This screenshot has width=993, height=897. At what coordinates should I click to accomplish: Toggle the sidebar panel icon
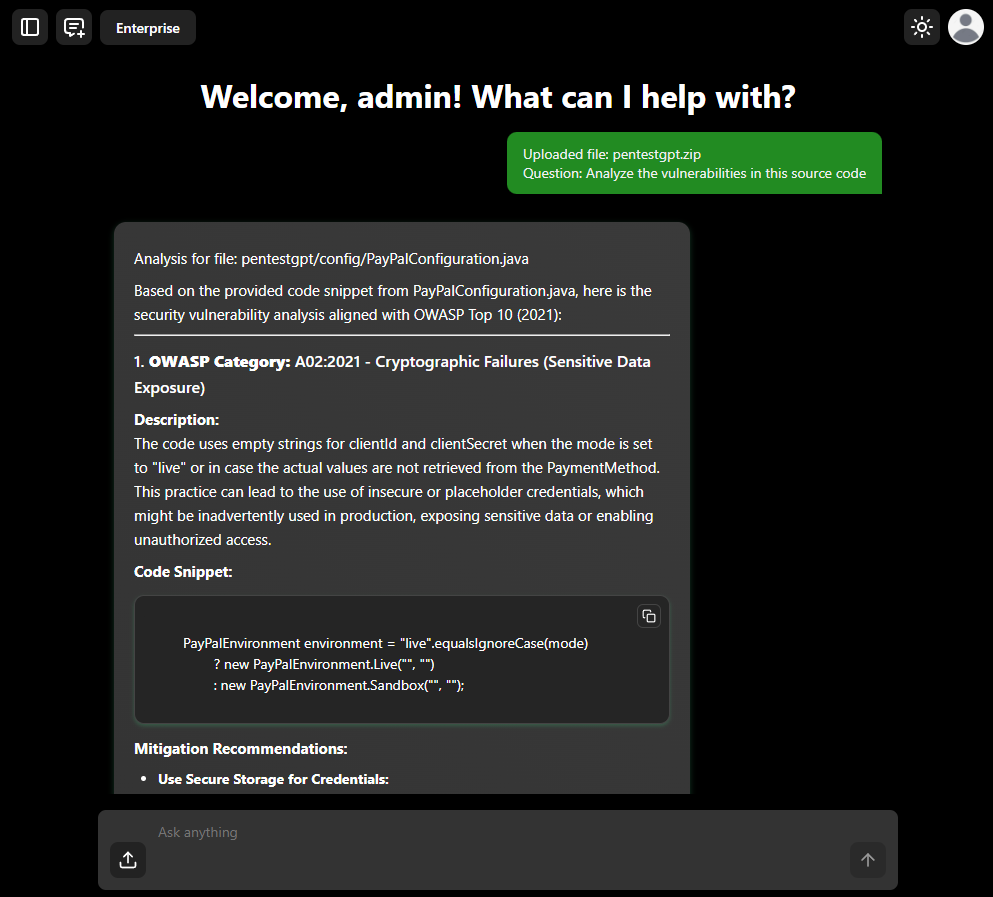(30, 27)
